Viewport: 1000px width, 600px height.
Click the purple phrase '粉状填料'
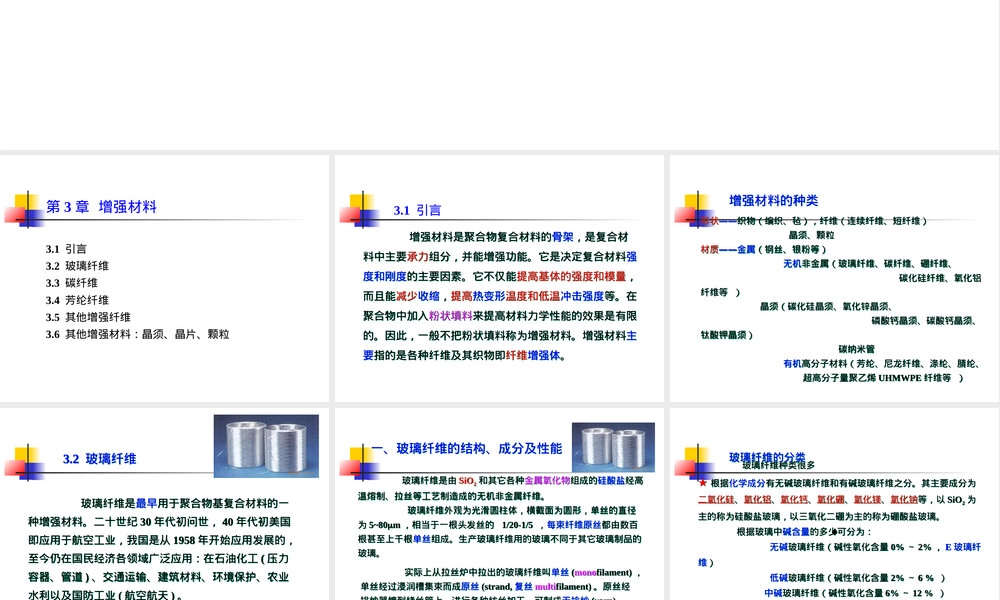pyautogui.click(x=450, y=316)
